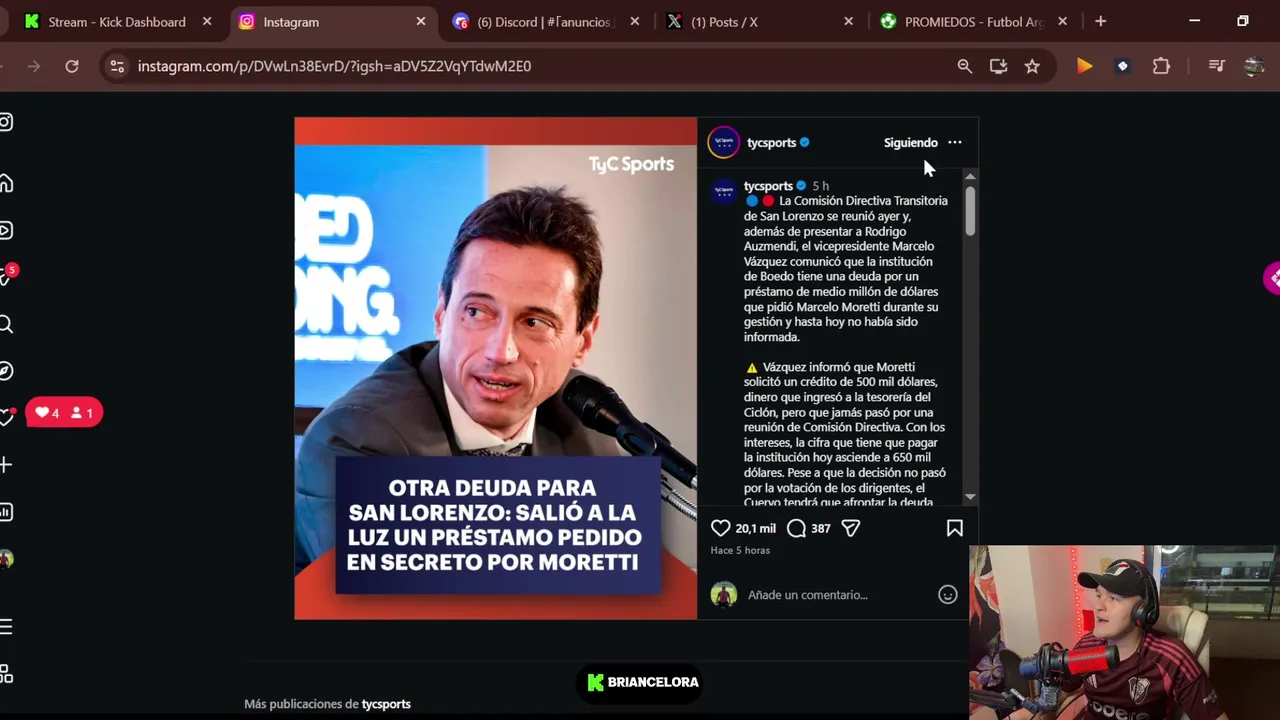Switch to the Posts / X tab
This screenshot has height=720, width=1280.
pyautogui.click(x=750, y=21)
